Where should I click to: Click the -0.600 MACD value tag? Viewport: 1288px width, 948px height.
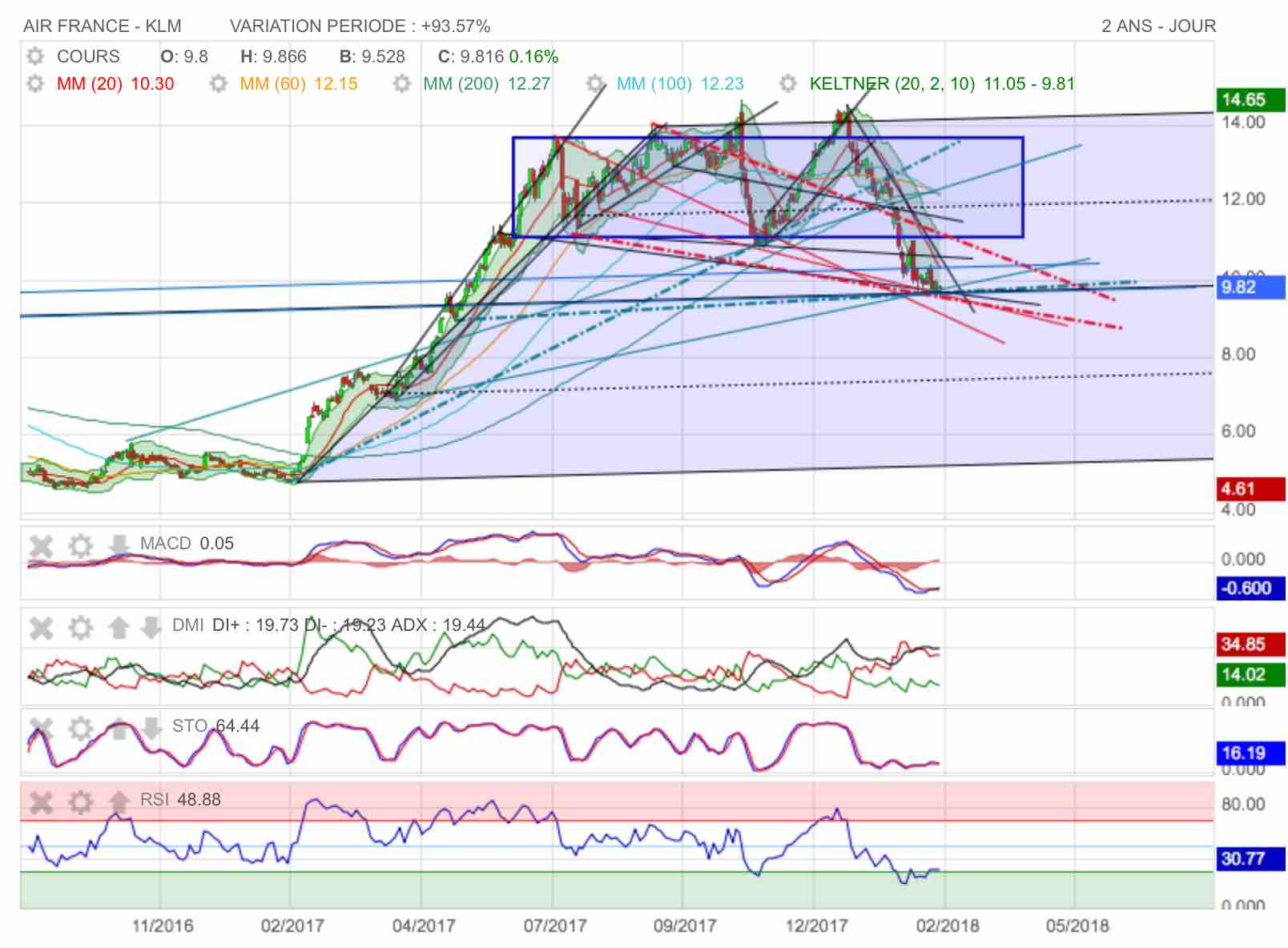[x=1250, y=588]
